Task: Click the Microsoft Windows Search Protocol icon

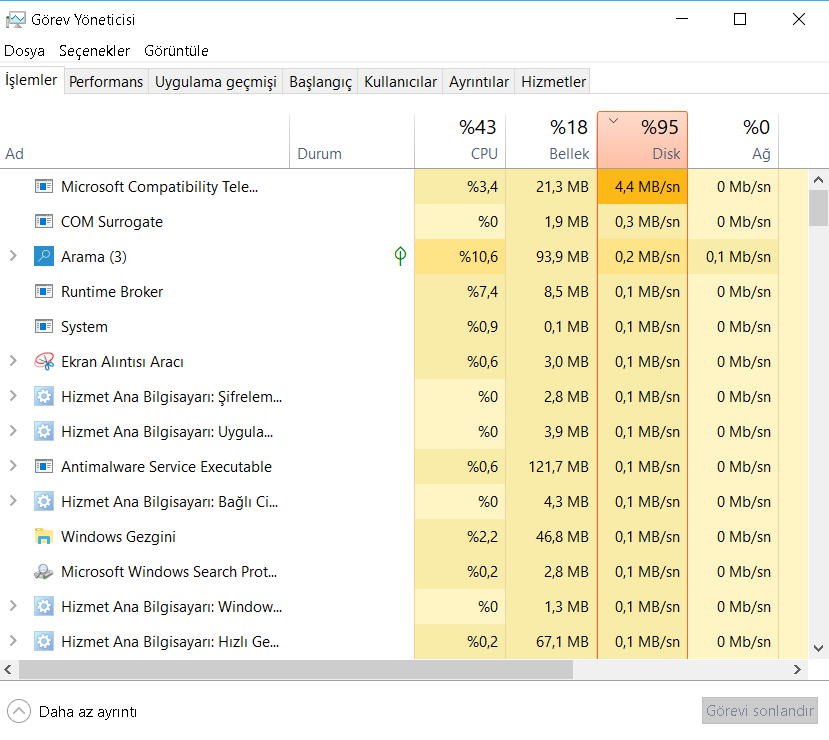Action: click(43, 572)
